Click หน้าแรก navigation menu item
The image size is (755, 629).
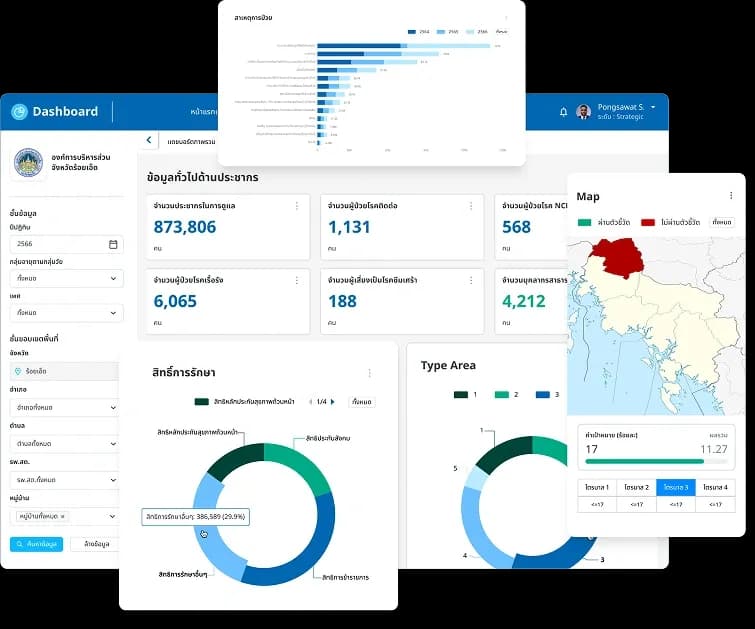[204, 112]
